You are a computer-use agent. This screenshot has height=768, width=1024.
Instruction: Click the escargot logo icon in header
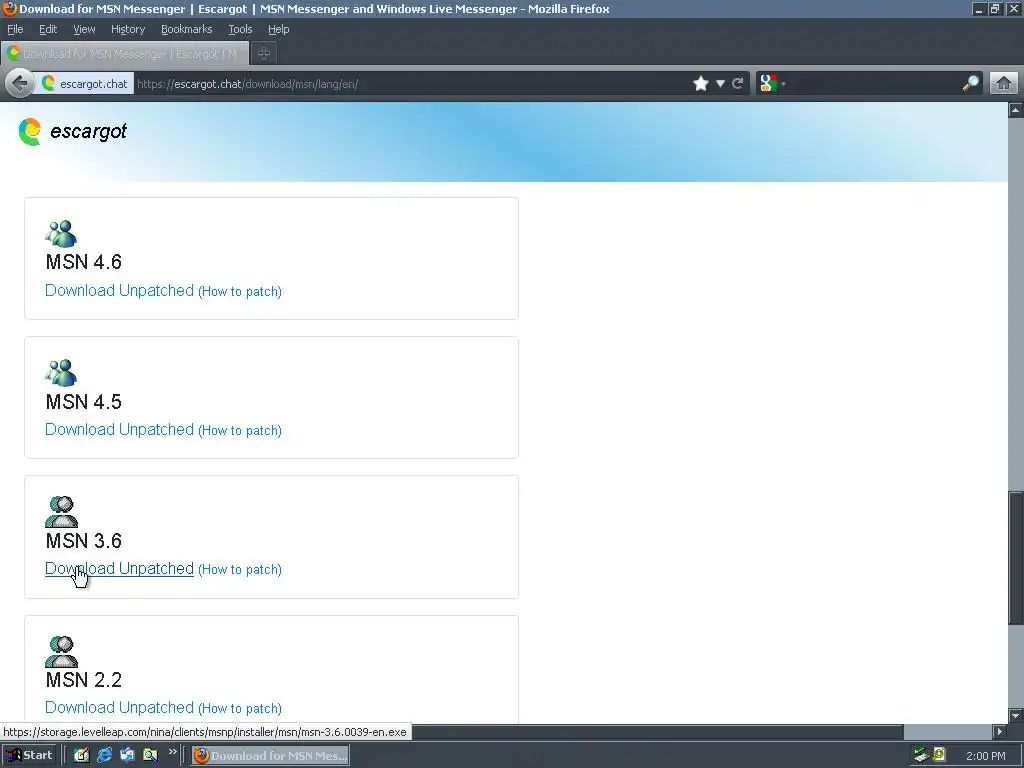pyautogui.click(x=29, y=131)
